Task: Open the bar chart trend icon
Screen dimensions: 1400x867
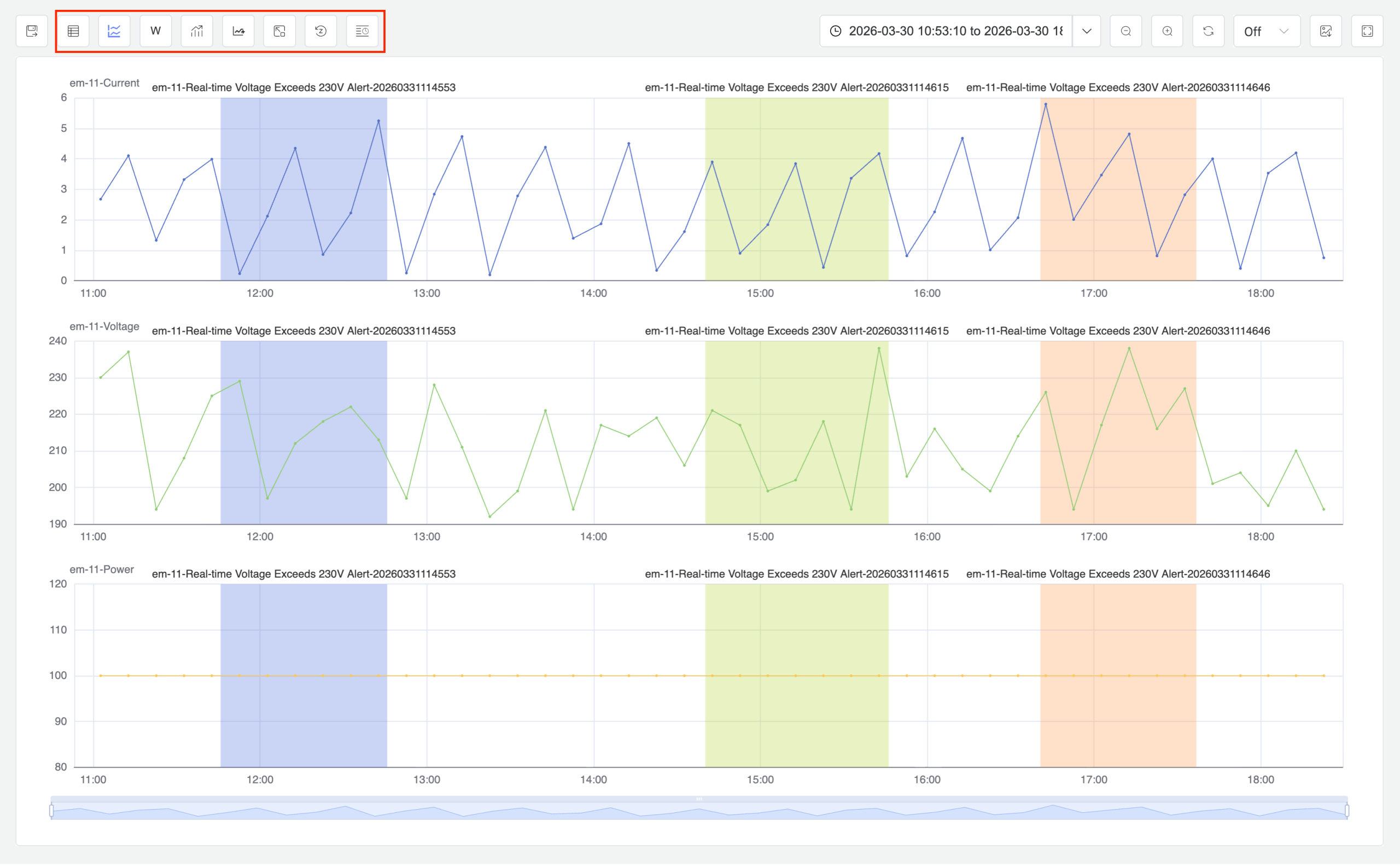Action: pos(197,31)
